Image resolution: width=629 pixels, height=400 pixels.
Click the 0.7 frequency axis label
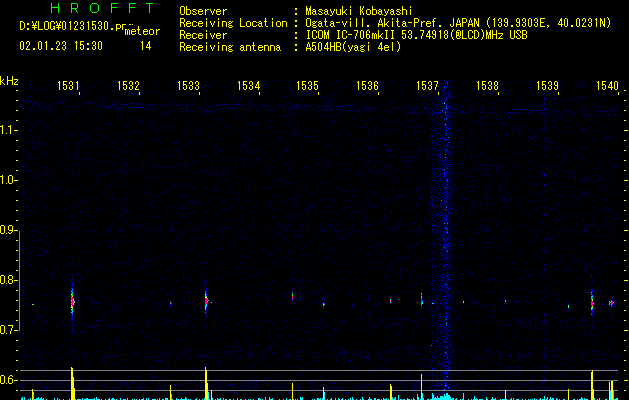(9, 330)
